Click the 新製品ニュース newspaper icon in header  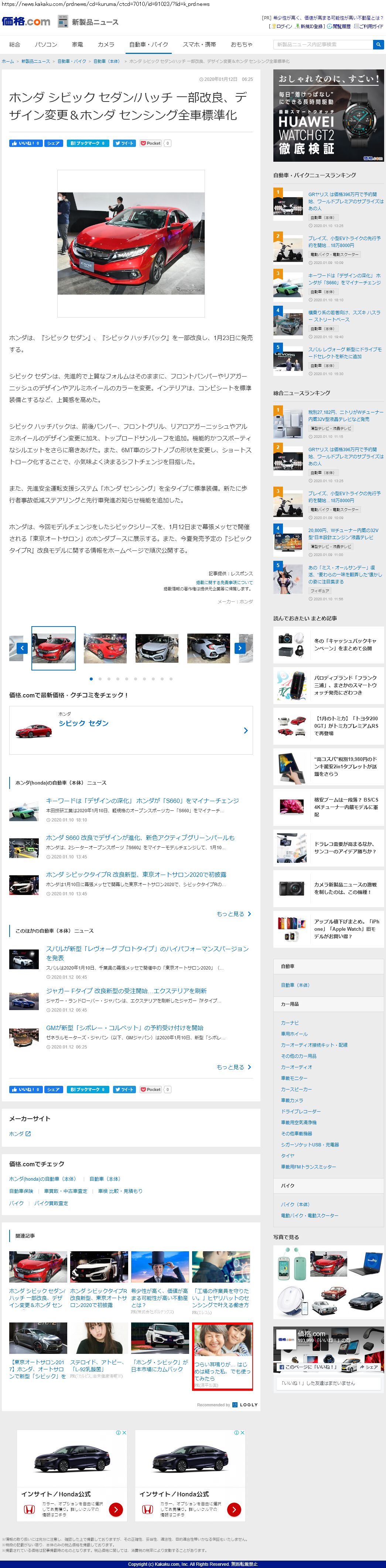coord(63,22)
